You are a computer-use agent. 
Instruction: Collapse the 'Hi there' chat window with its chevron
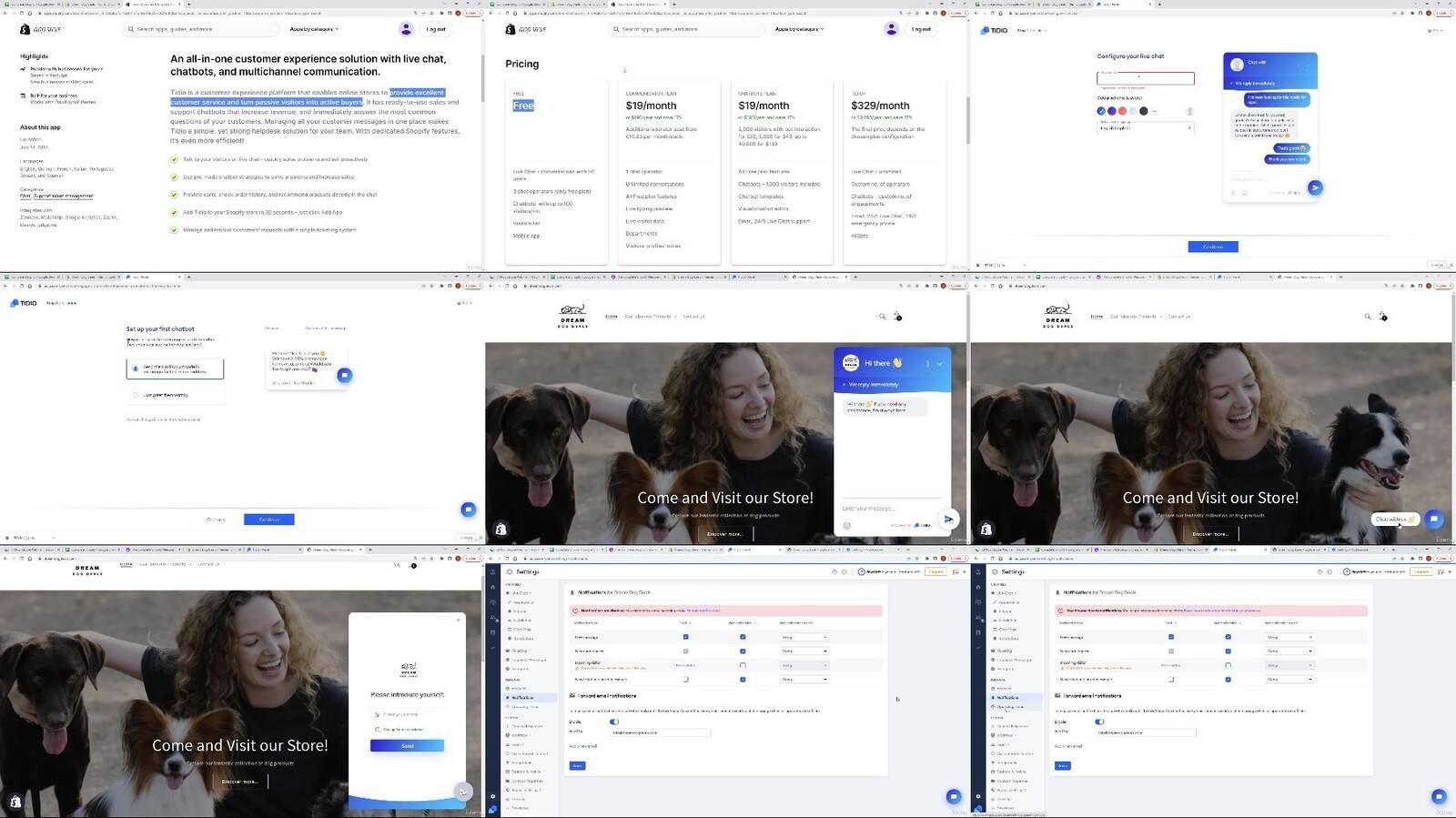[x=939, y=364]
